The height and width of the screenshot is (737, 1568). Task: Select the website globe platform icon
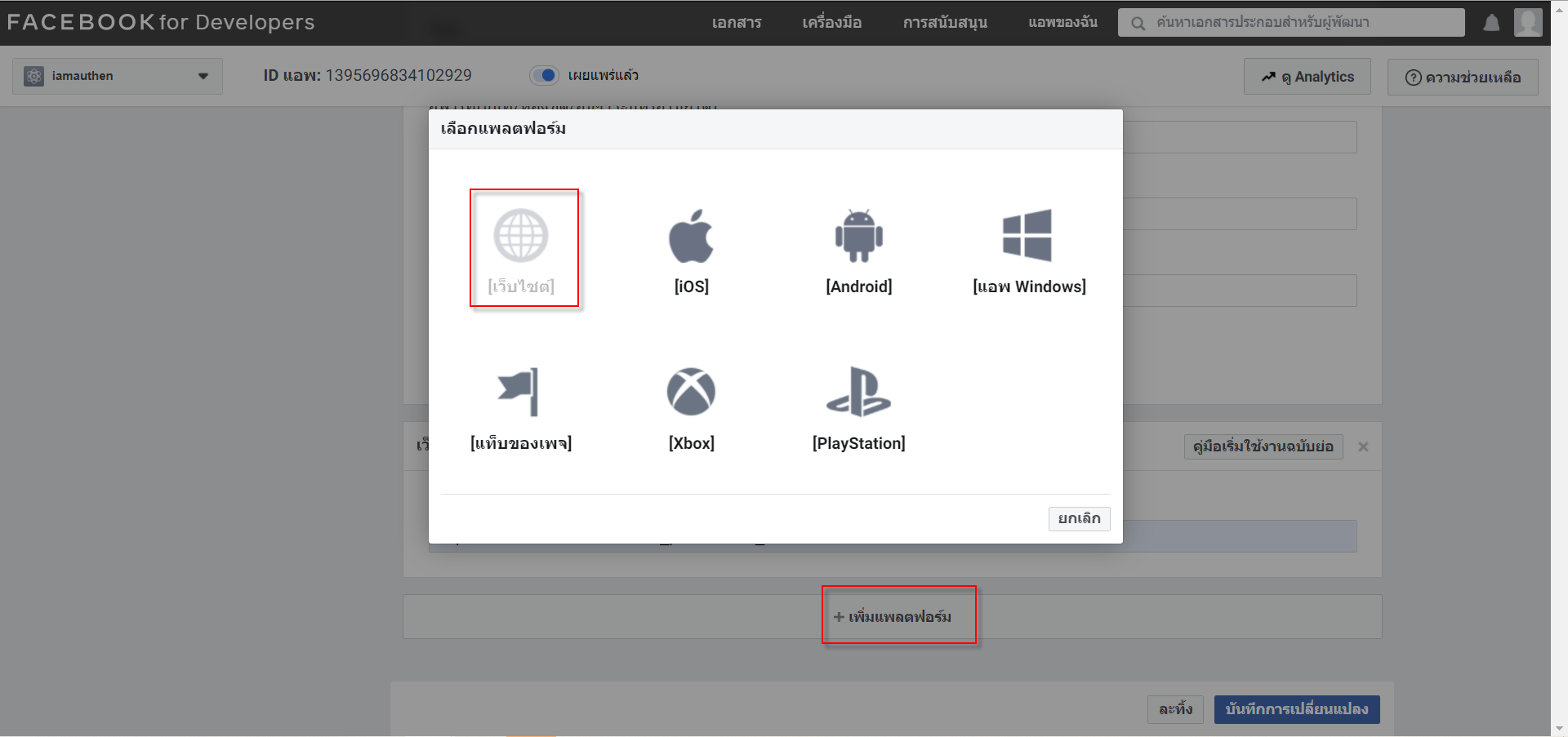521,236
